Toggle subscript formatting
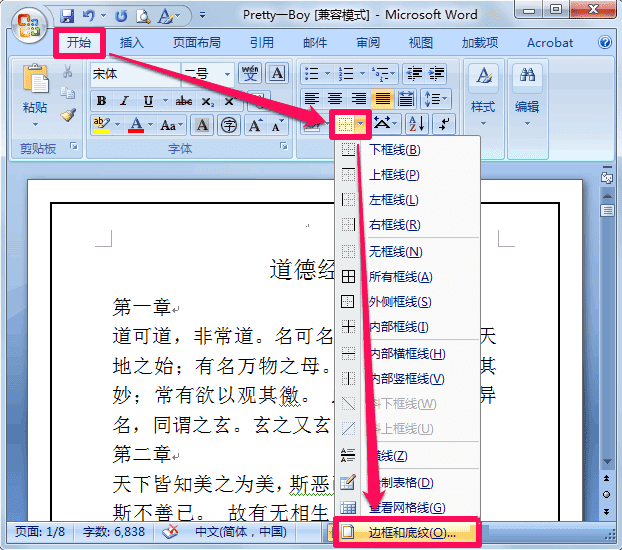The width and height of the screenshot is (622, 550). (207, 101)
